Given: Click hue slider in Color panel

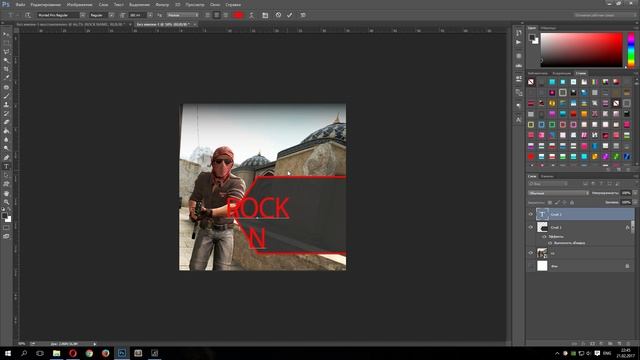Looking at the screenshot, I should (x=631, y=50).
